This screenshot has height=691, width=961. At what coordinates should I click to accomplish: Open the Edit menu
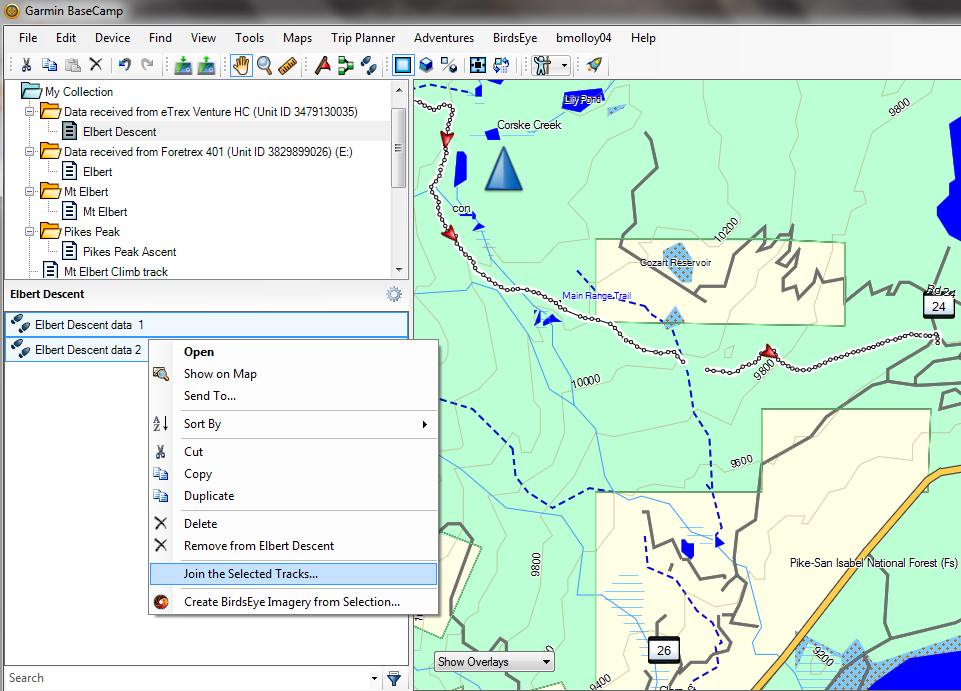coord(66,38)
